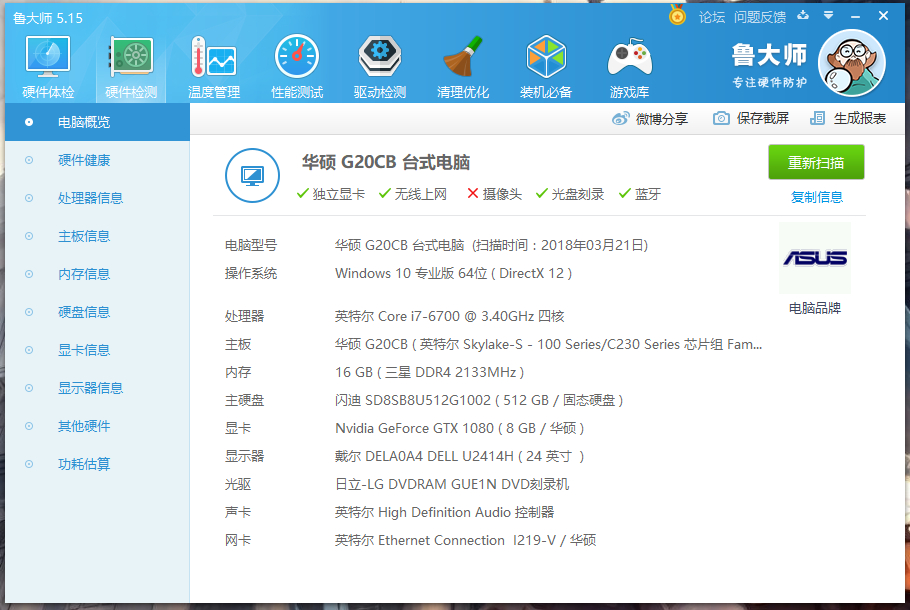Click the 摄像头 feature indicator

coord(494,194)
